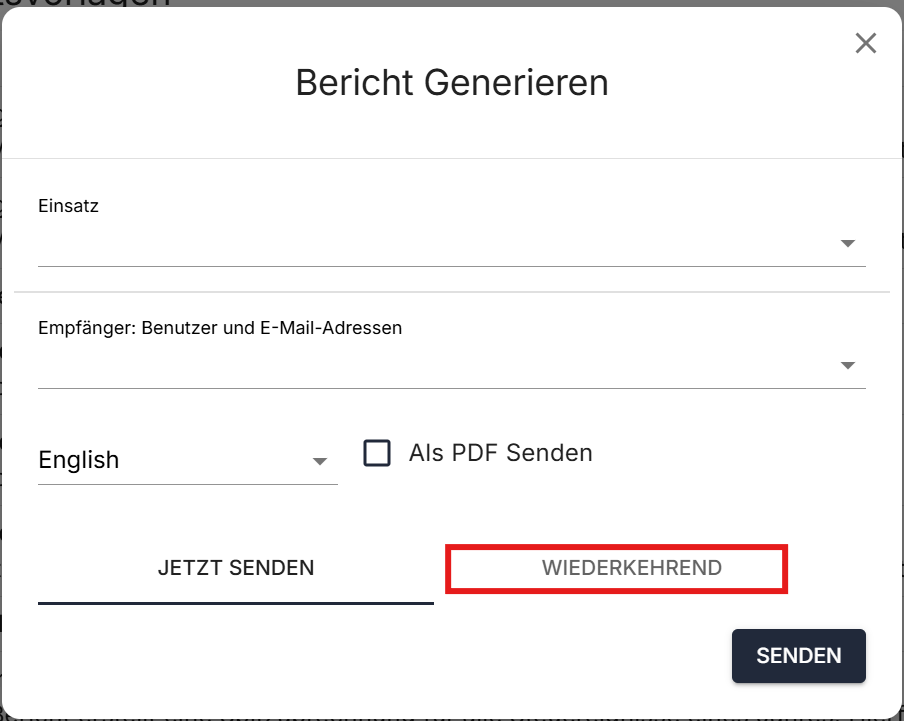Select the Jetzt Senden tab
This screenshot has width=904, height=721.
pos(236,568)
